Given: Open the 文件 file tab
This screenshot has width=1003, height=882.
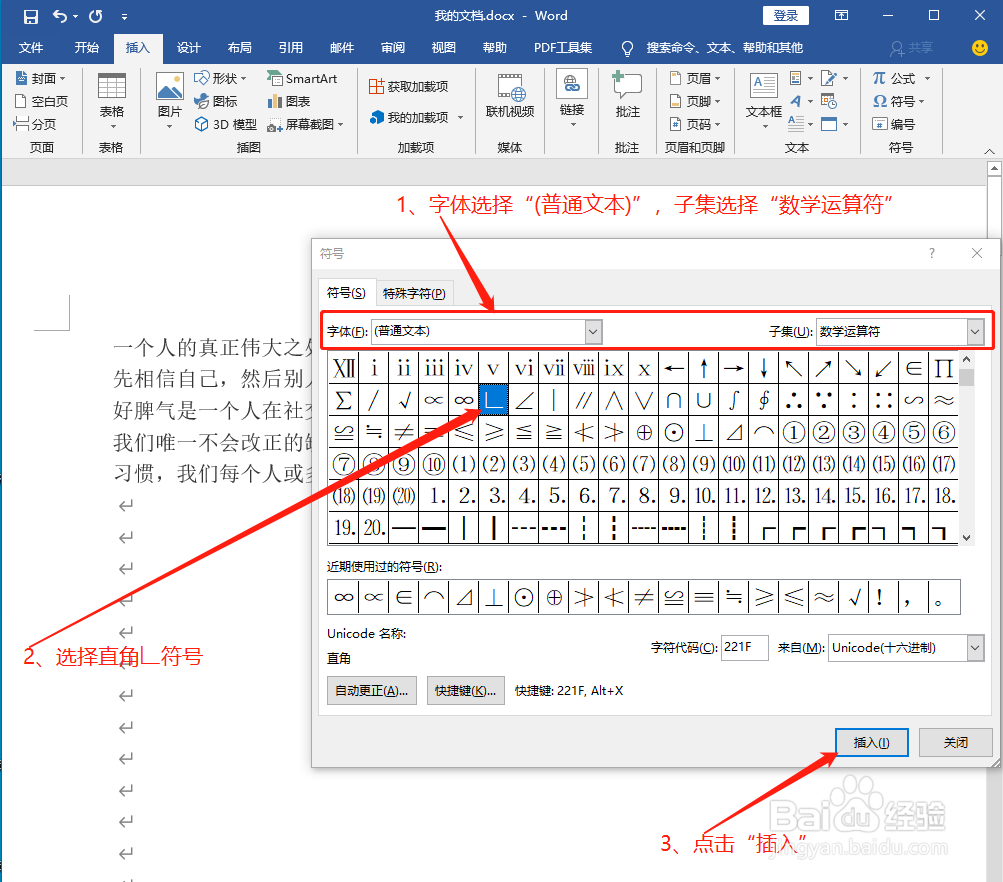Looking at the screenshot, I should click(31, 48).
